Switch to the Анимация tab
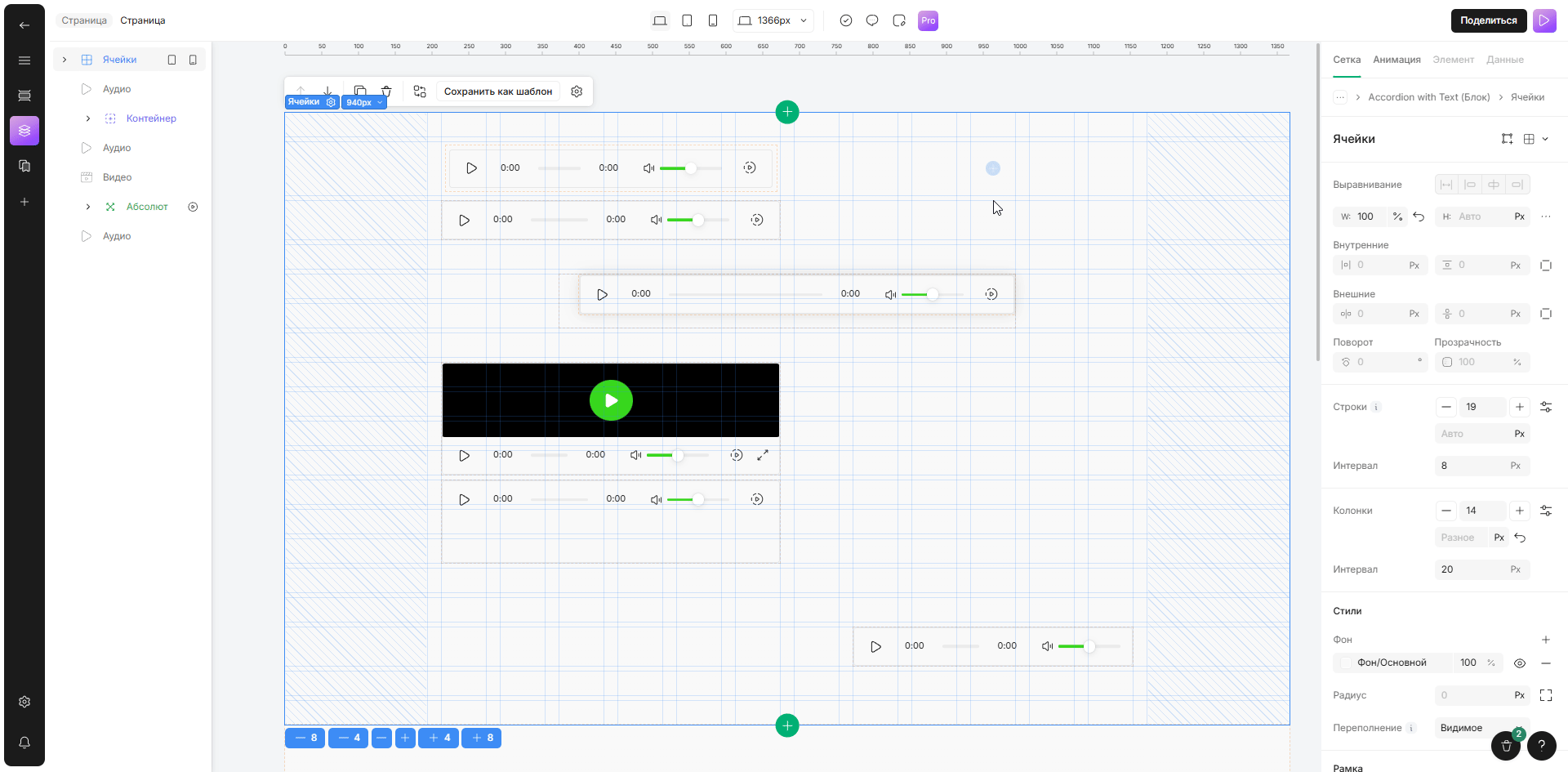 click(x=1396, y=60)
